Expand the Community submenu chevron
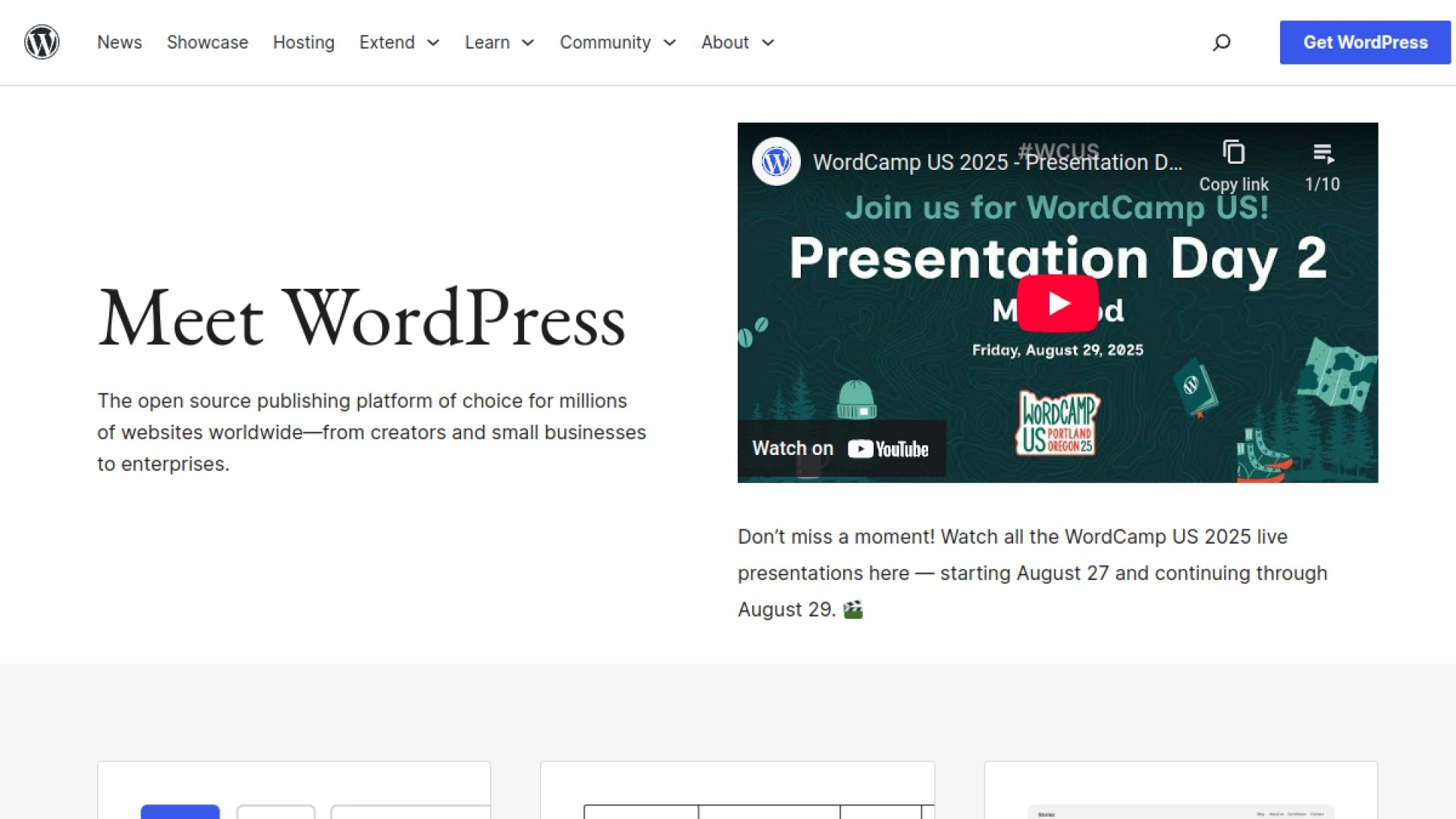This screenshot has width=1456, height=819. pyautogui.click(x=670, y=43)
